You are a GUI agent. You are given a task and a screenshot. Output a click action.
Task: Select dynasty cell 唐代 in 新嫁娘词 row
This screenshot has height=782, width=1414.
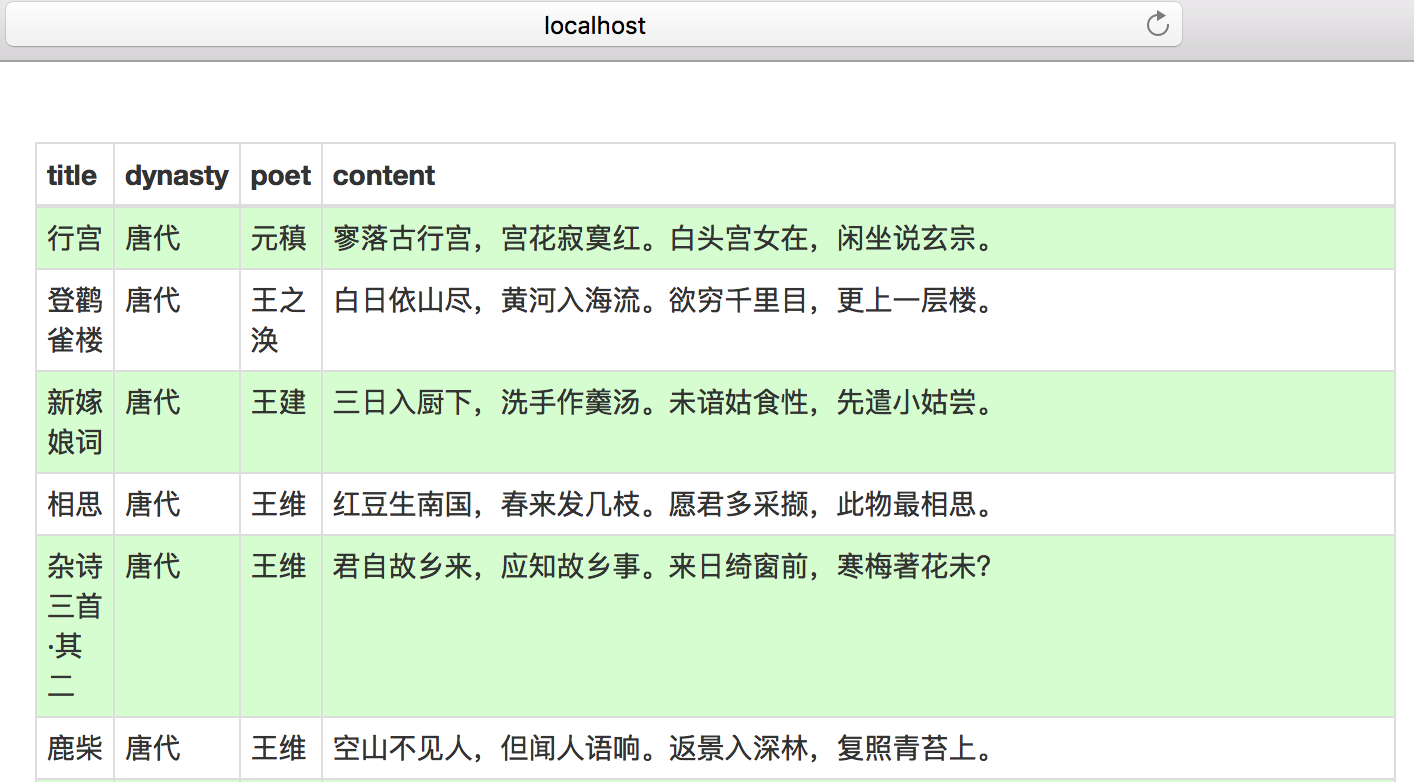tap(177, 422)
